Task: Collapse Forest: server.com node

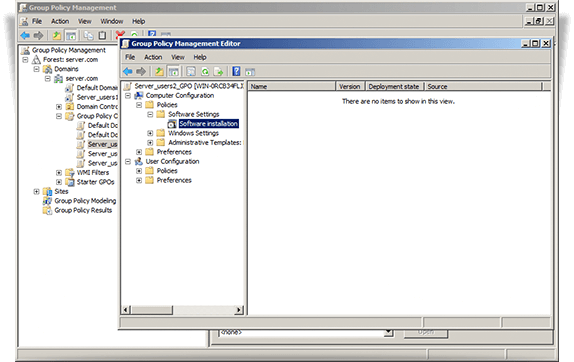Action: 25,59
